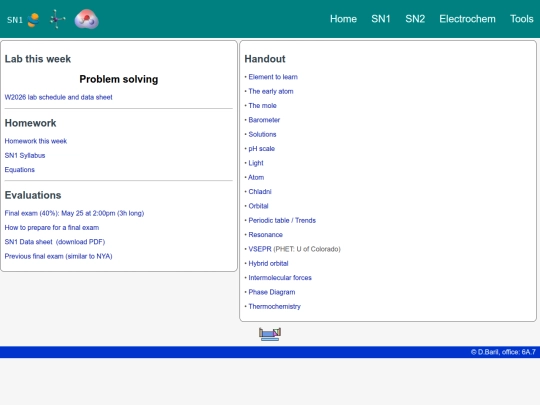Image resolution: width=540 pixels, height=405 pixels.
Task: Open the Barometer handout
Action: [x=264, y=120]
